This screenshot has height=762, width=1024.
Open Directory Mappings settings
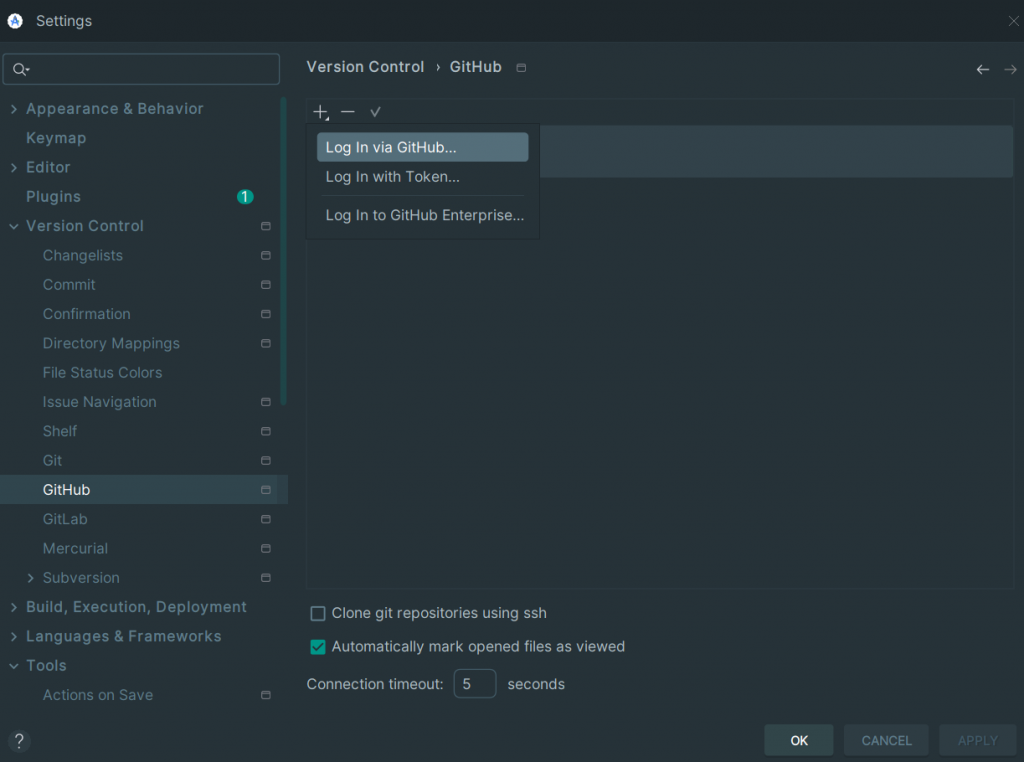point(111,343)
